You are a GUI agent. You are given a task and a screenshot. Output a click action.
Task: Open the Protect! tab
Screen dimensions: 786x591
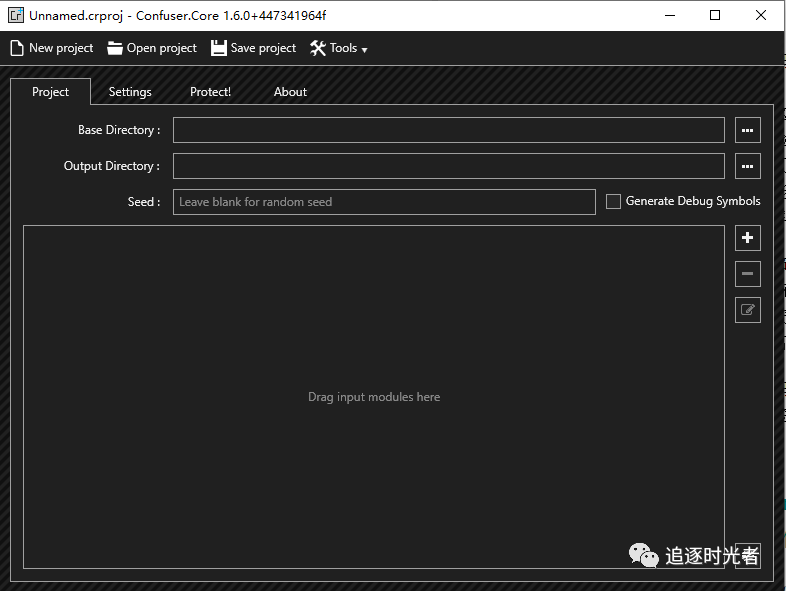(210, 92)
